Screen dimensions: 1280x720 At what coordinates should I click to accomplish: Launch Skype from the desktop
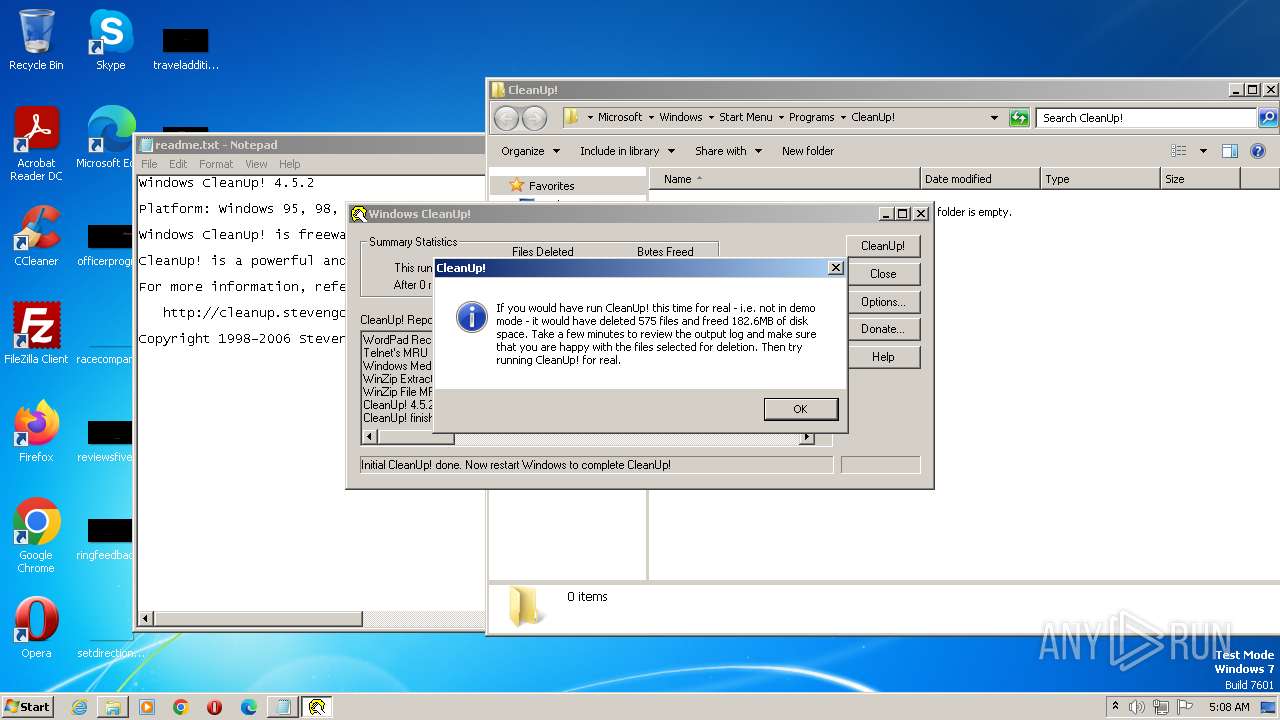tap(110, 40)
